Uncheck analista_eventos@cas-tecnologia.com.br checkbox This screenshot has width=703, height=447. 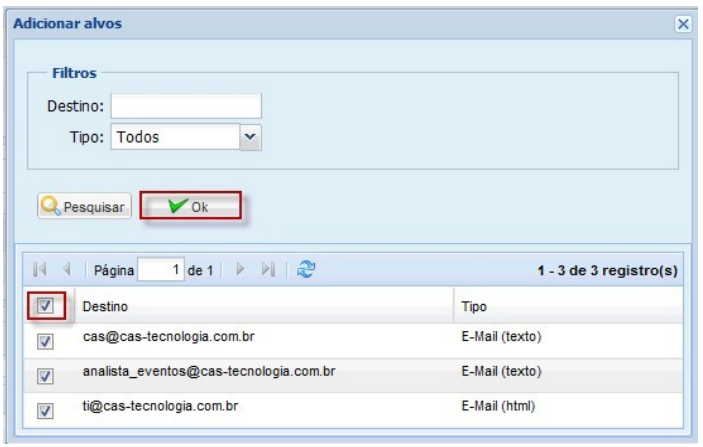click(x=44, y=374)
